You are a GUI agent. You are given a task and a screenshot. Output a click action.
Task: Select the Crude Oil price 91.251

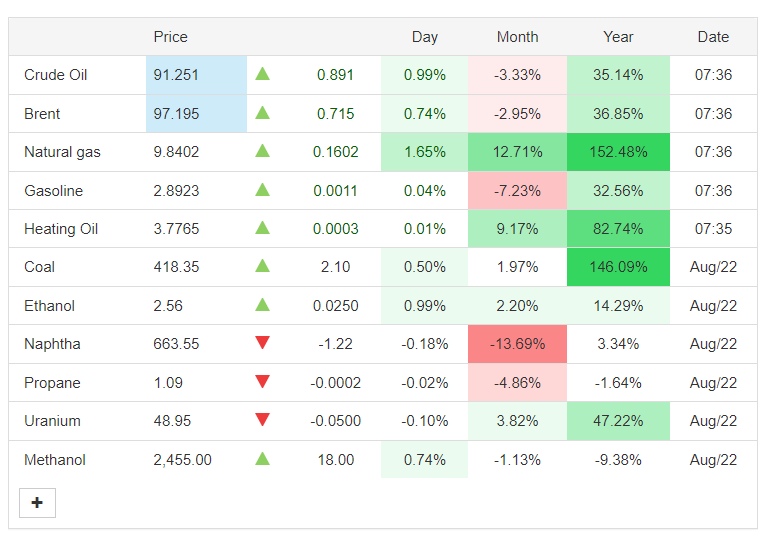[x=176, y=75]
